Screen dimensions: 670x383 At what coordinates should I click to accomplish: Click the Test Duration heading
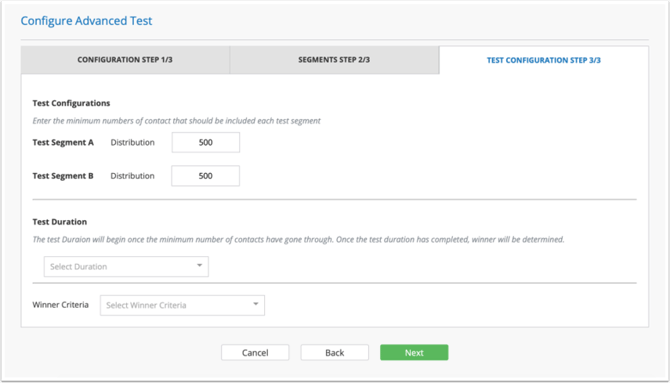tap(59, 222)
